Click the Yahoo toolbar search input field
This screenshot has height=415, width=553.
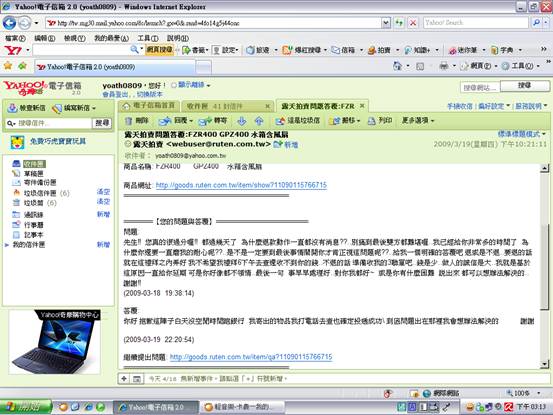81,50
